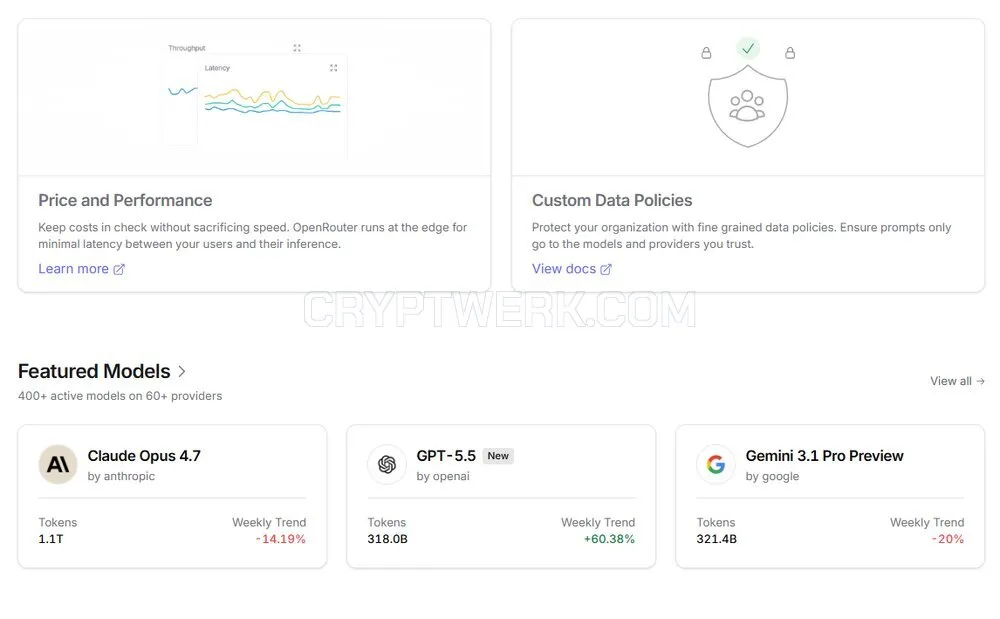Screen dimensions: 1000x619
Task: Click the Featured Models heading
Action: coord(94,371)
